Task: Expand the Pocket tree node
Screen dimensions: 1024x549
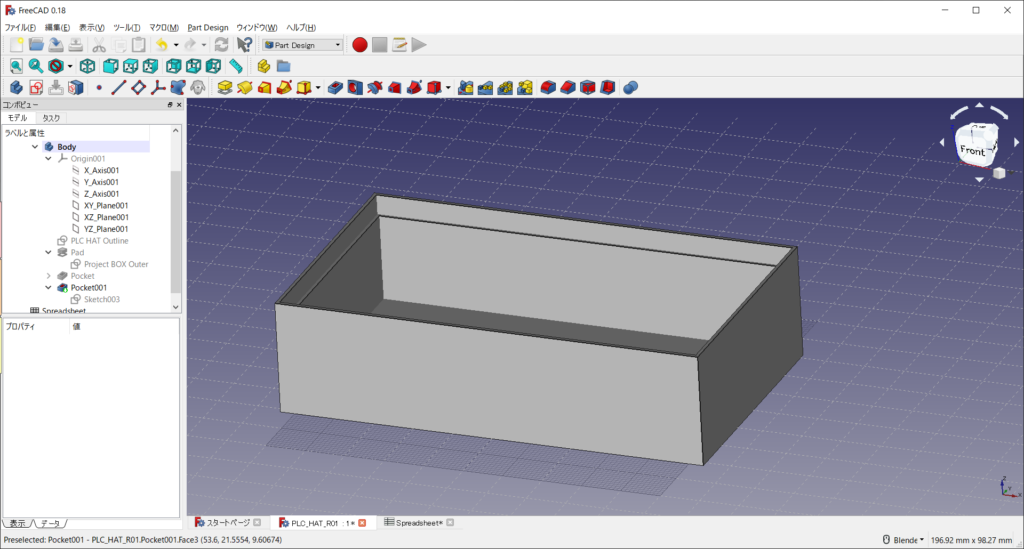Action: (48, 275)
